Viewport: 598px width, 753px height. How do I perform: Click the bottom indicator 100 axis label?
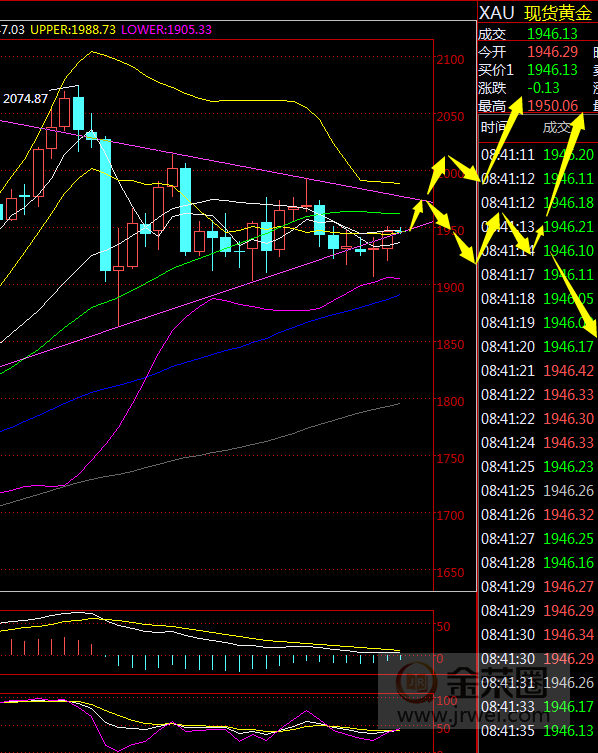click(446, 700)
